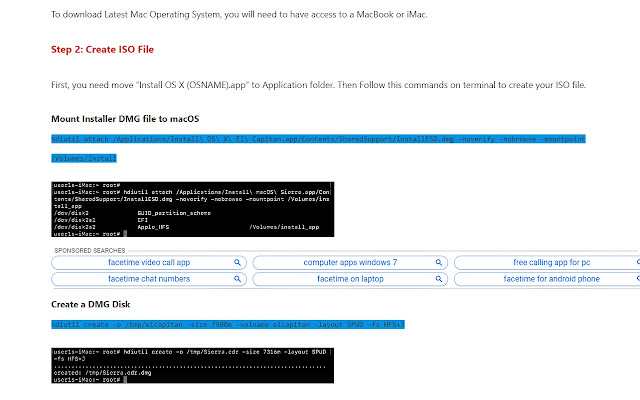Click the 'To download Latest Mac Operating System' sentence
This screenshot has width=640, height=400.
pyautogui.click(x=239, y=14)
